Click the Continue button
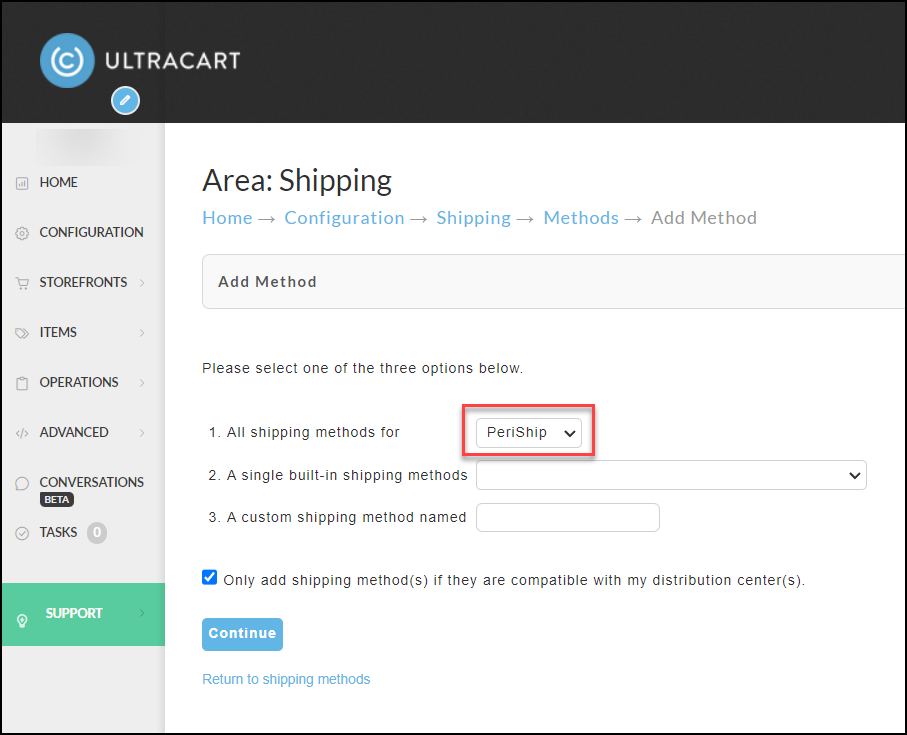The width and height of the screenshot is (907, 735). click(242, 634)
